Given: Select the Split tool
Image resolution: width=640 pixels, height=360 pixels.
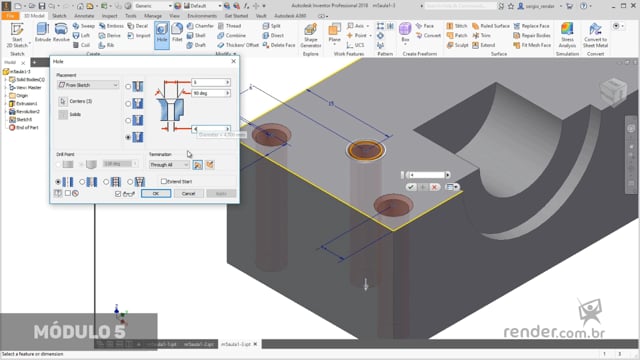Looking at the screenshot, I should click(271, 26).
